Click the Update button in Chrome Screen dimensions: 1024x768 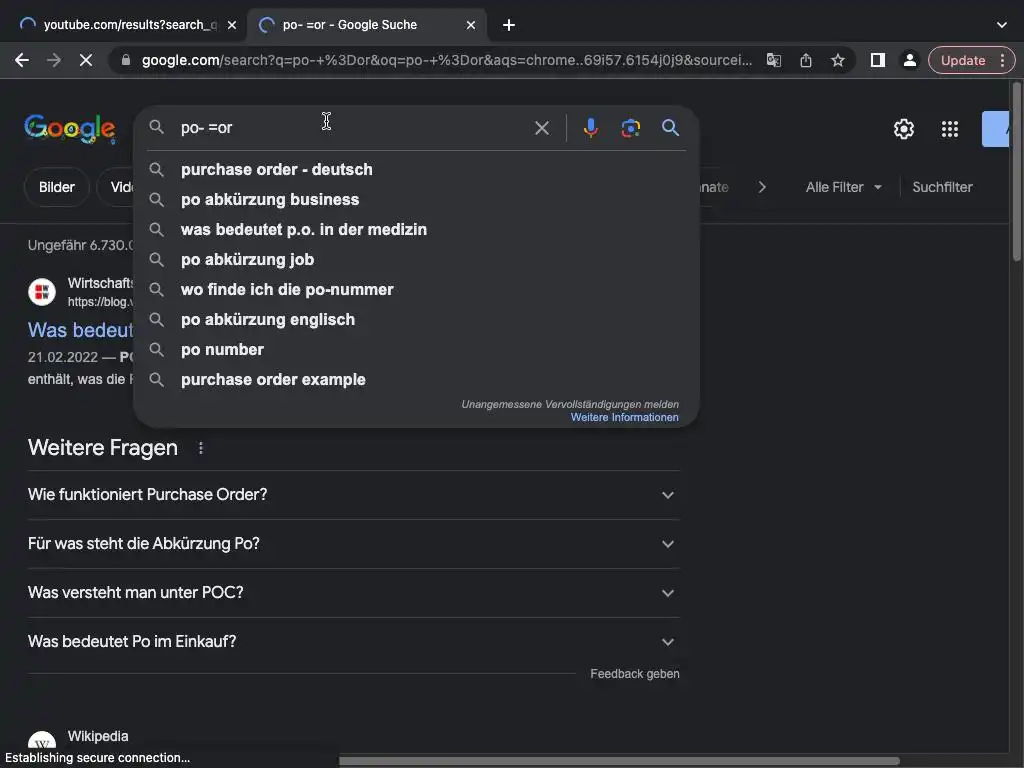[x=963, y=61]
